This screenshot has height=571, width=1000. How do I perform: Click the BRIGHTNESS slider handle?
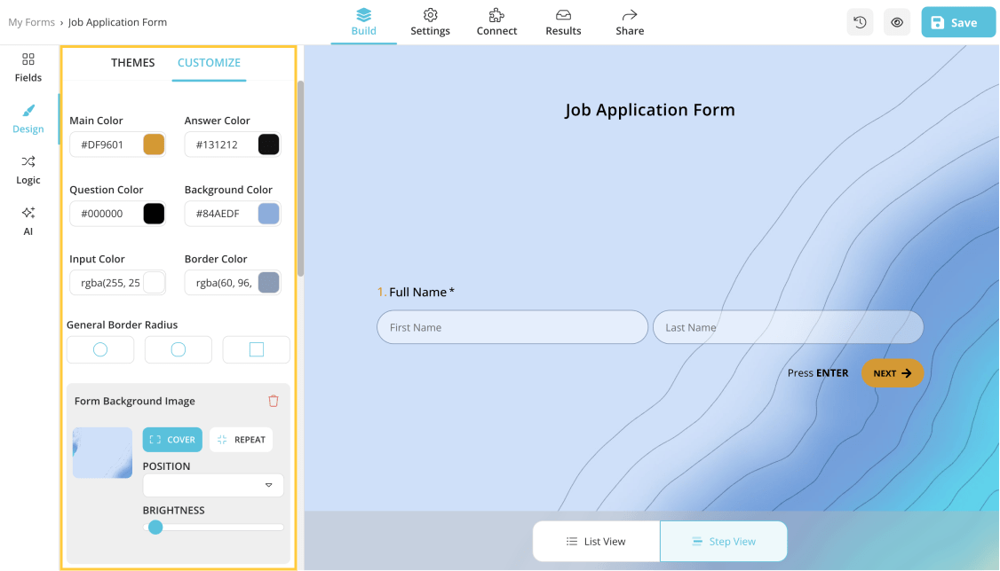coord(155,527)
